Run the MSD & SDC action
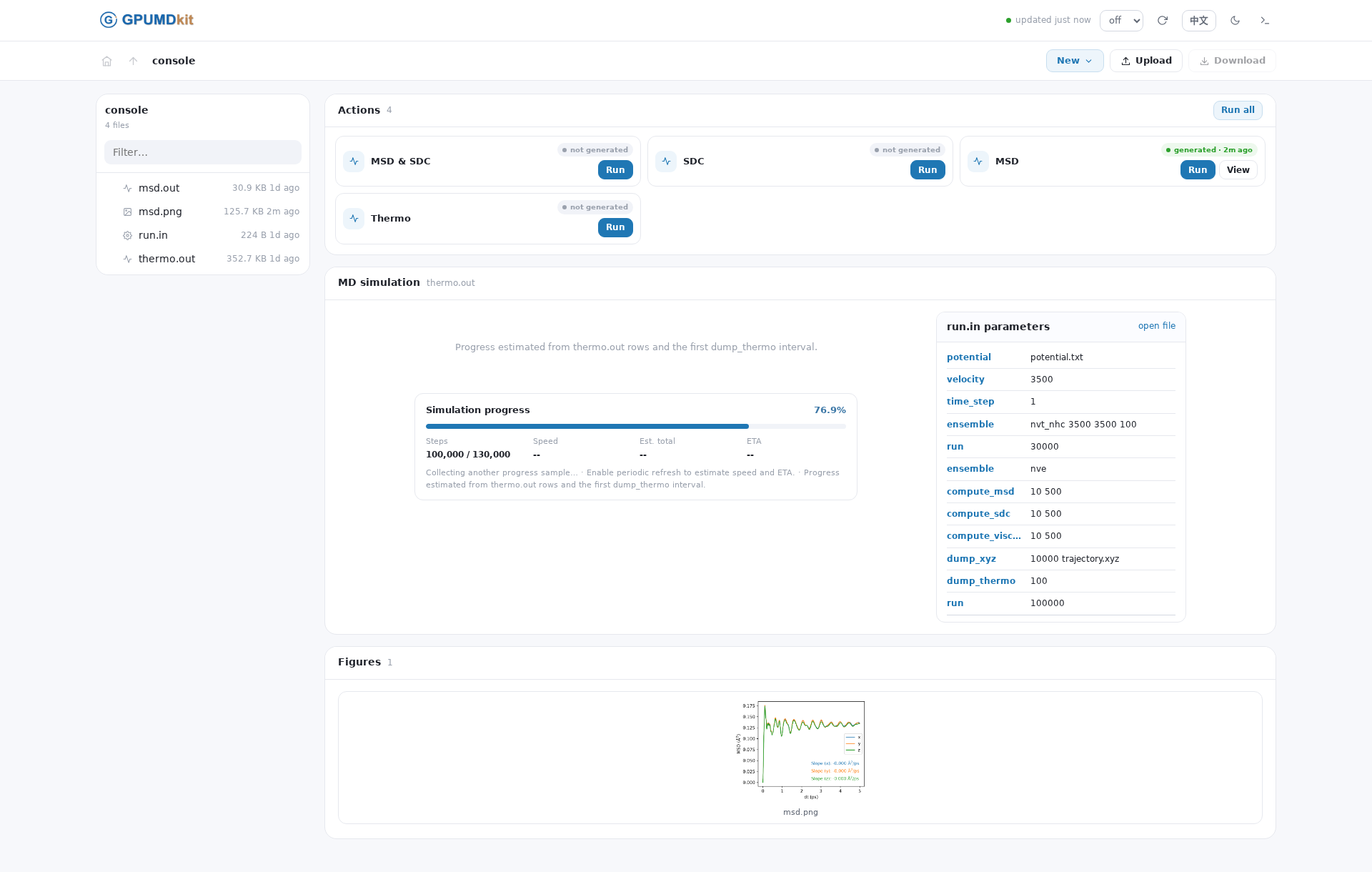The height and width of the screenshot is (872, 1372). coord(615,170)
